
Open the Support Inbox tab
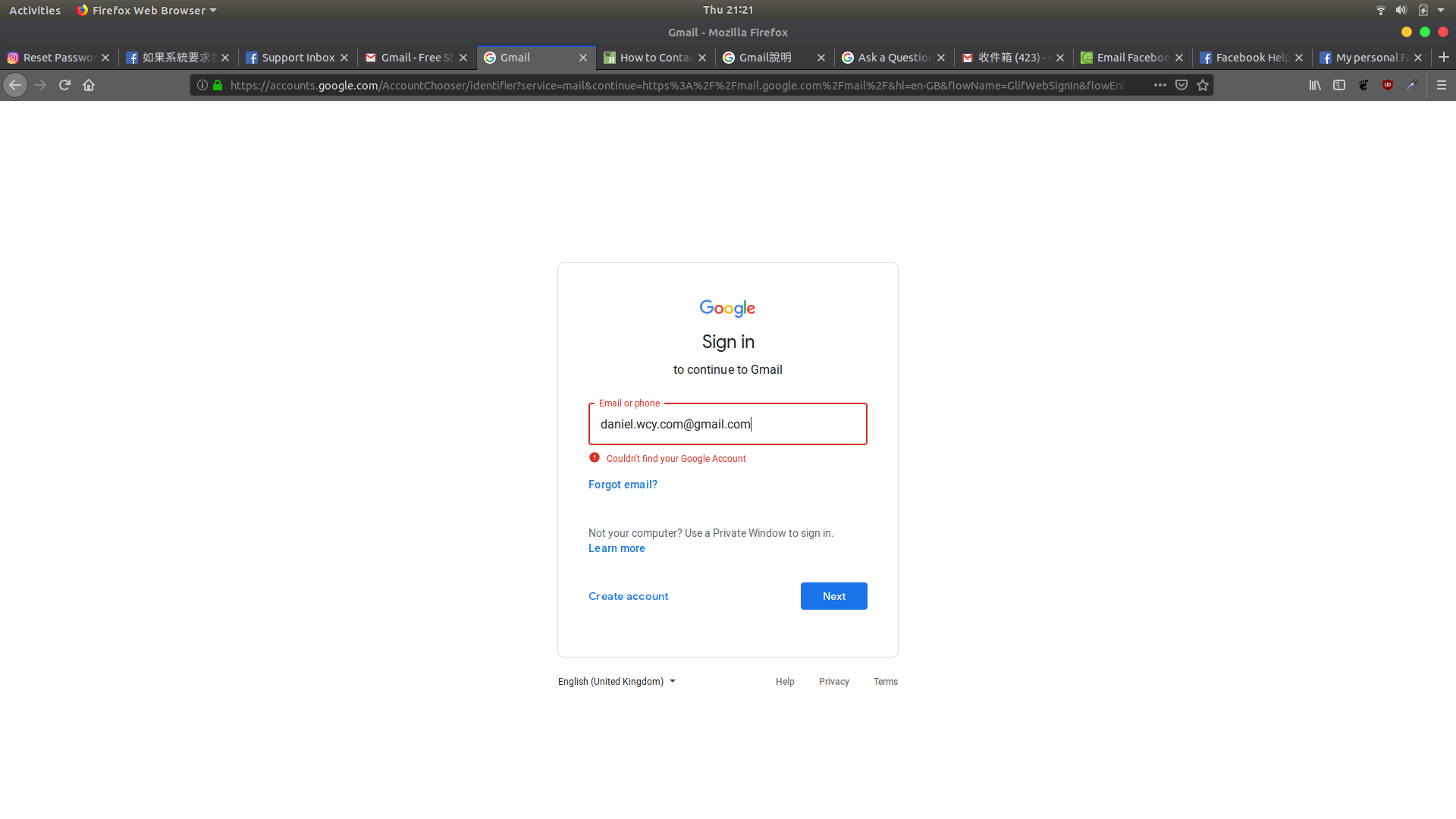coord(299,57)
